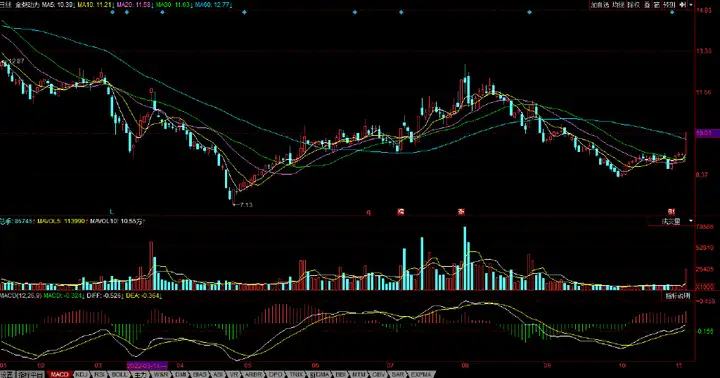Select the DPO indicator tab
The height and width of the screenshot is (378, 720).
[x=275, y=374]
